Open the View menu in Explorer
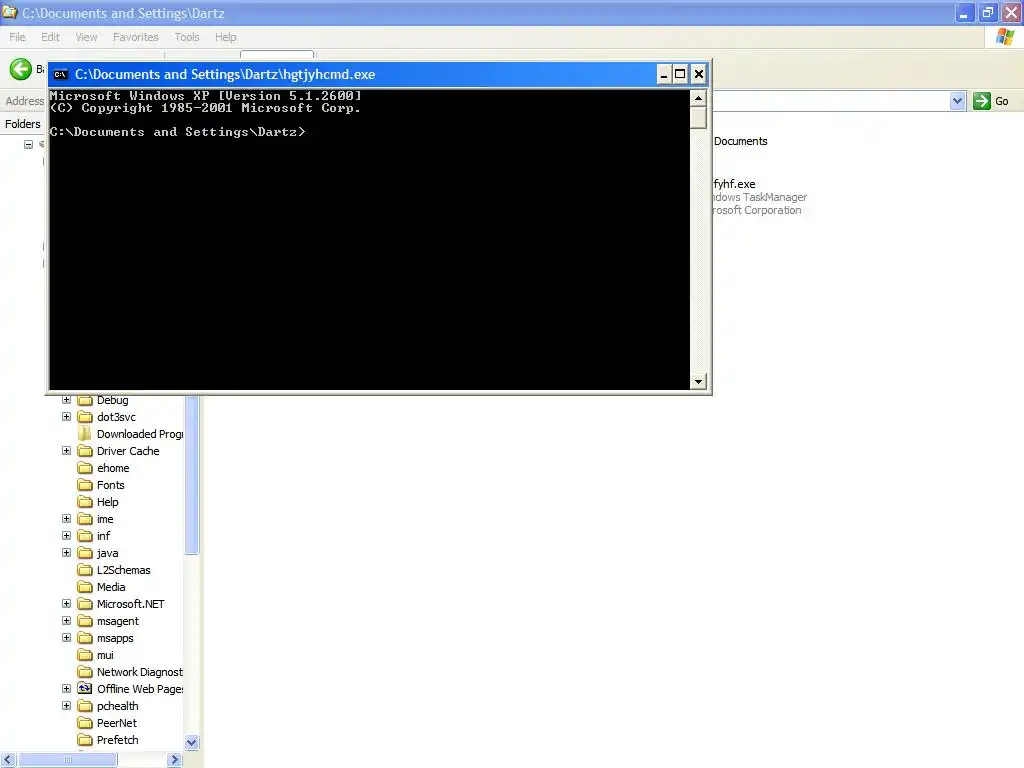The width and height of the screenshot is (1024, 768). (86, 37)
